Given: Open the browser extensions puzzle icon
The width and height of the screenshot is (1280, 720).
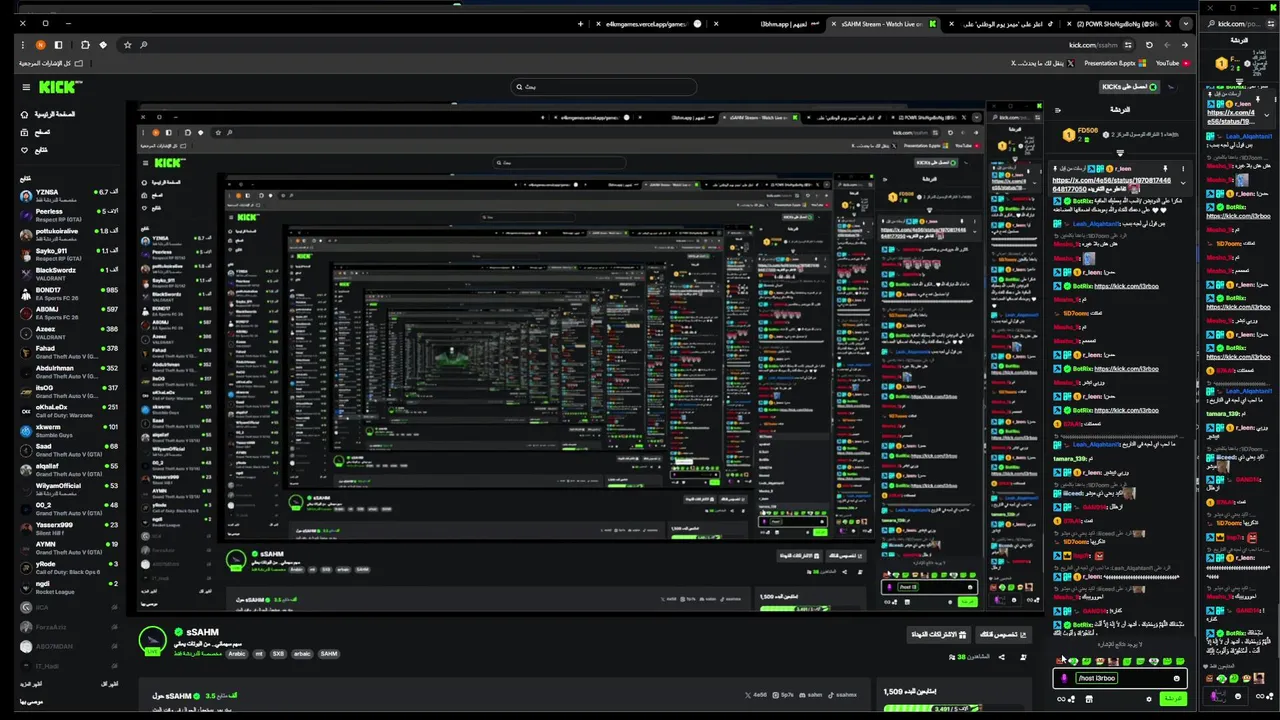Looking at the screenshot, I should pos(84,45).
